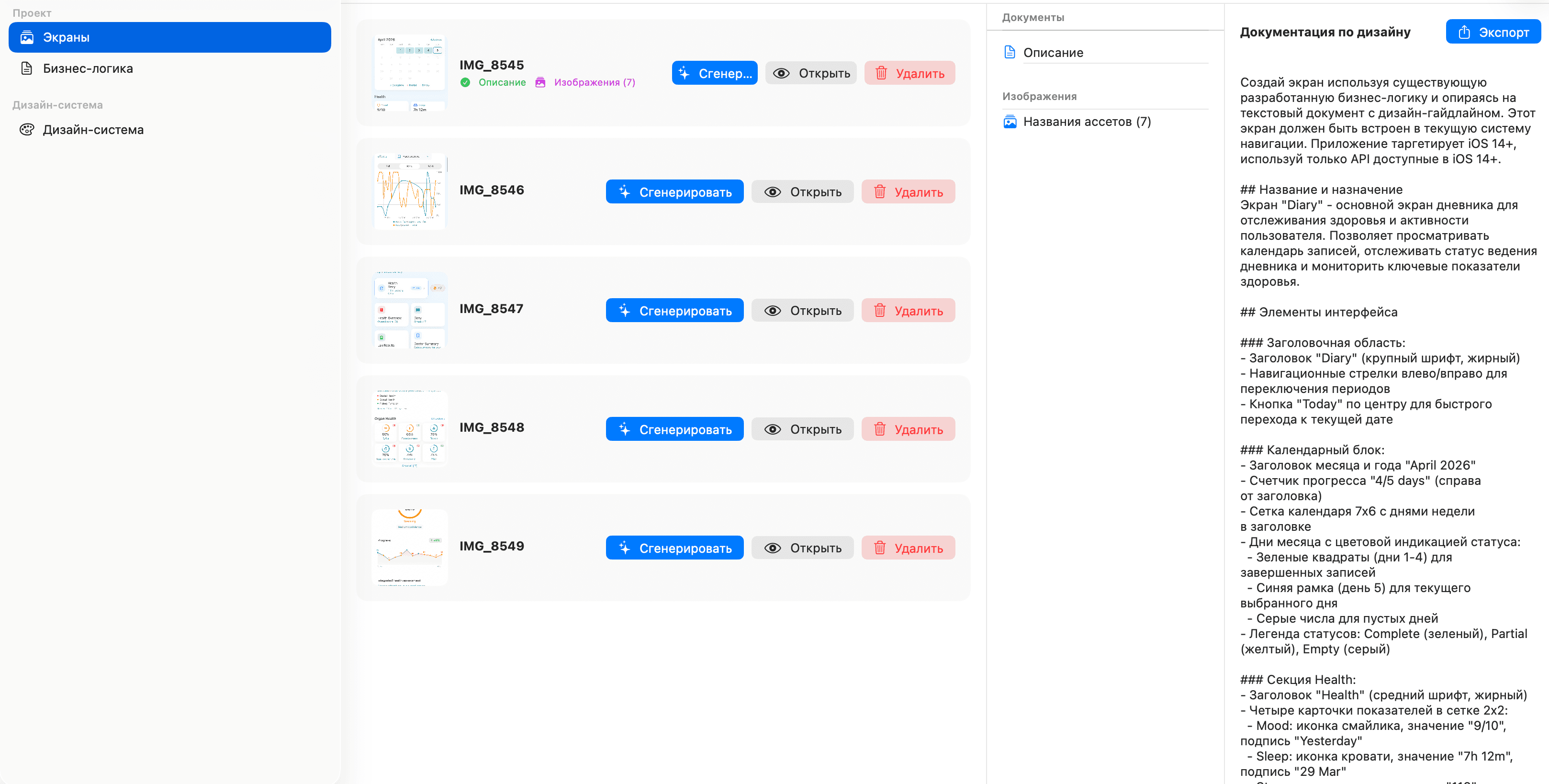
Task: Click the Экраны sidebar icon
Action: point(27,37)
